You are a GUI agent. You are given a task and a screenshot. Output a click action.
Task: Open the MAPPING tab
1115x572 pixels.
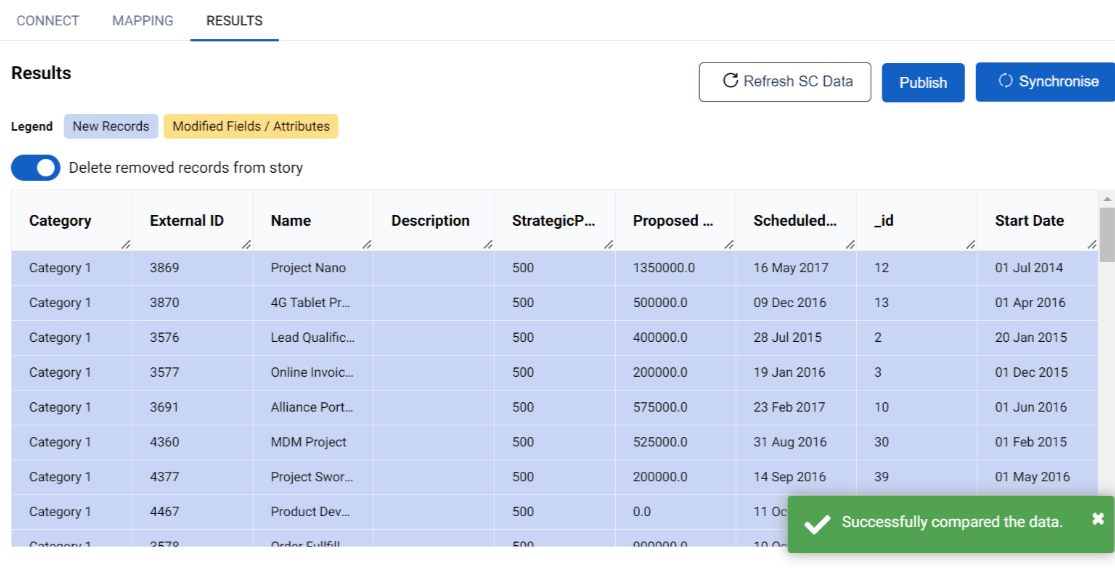[142, 21]
